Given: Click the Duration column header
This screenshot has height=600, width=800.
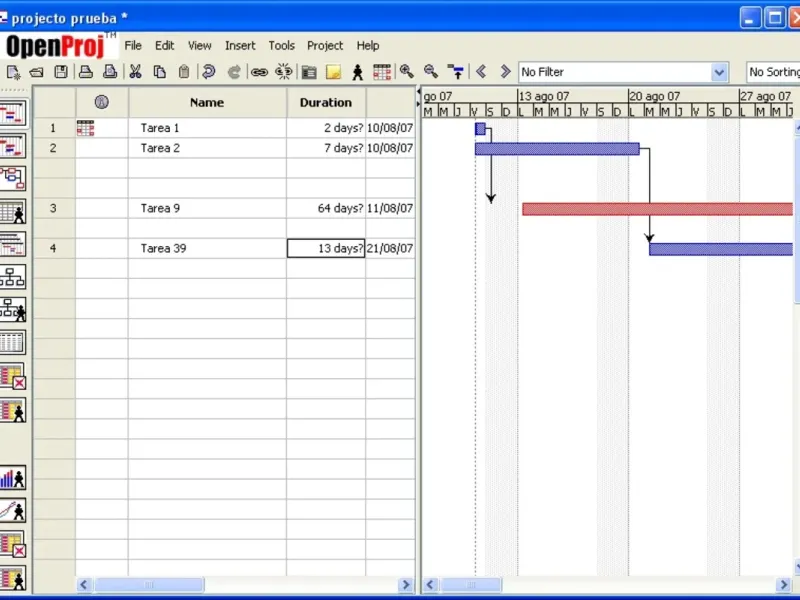Looking at the screenshot, I should coord(326,103).
